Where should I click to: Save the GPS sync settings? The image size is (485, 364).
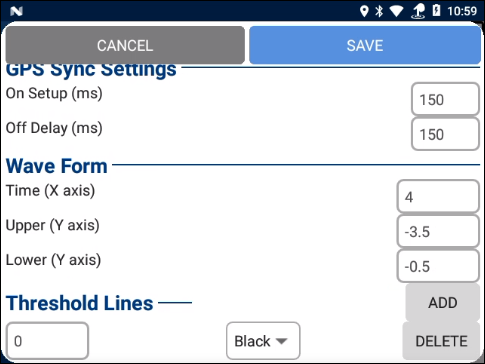point(365,45)
